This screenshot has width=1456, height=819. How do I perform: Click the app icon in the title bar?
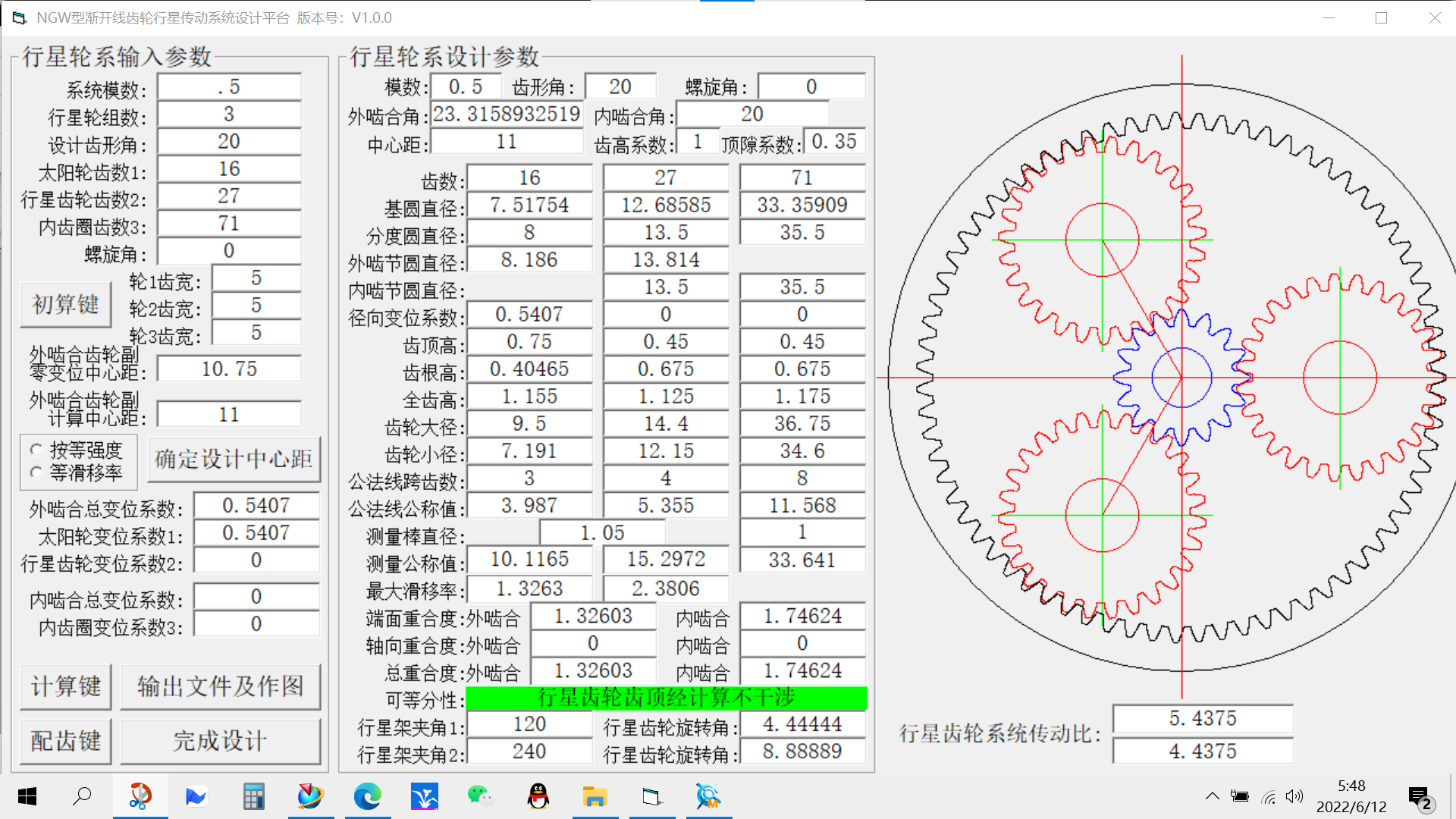pyautogui.click(x=19, y=17)
